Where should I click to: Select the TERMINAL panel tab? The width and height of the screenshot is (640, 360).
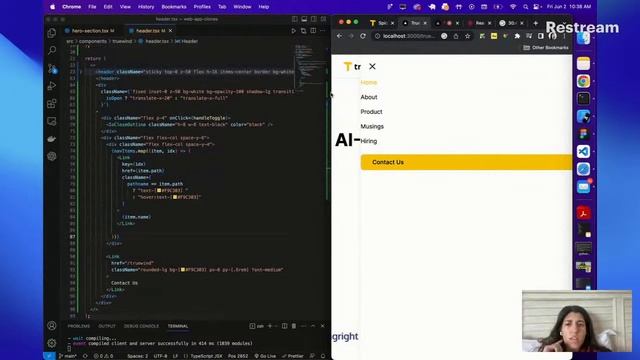coord(178,326)
